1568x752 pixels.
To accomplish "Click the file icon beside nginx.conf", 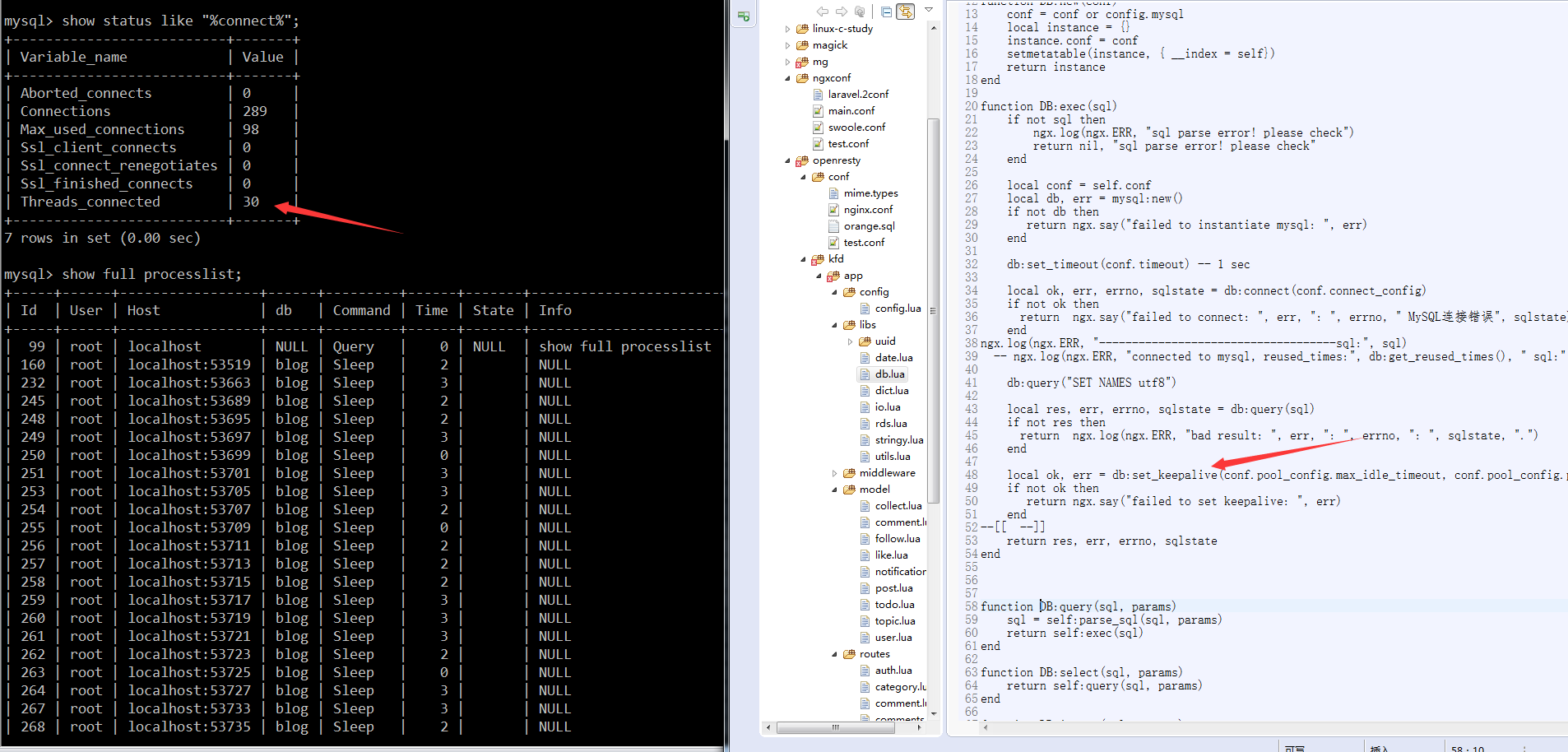I will pos(833,210).
